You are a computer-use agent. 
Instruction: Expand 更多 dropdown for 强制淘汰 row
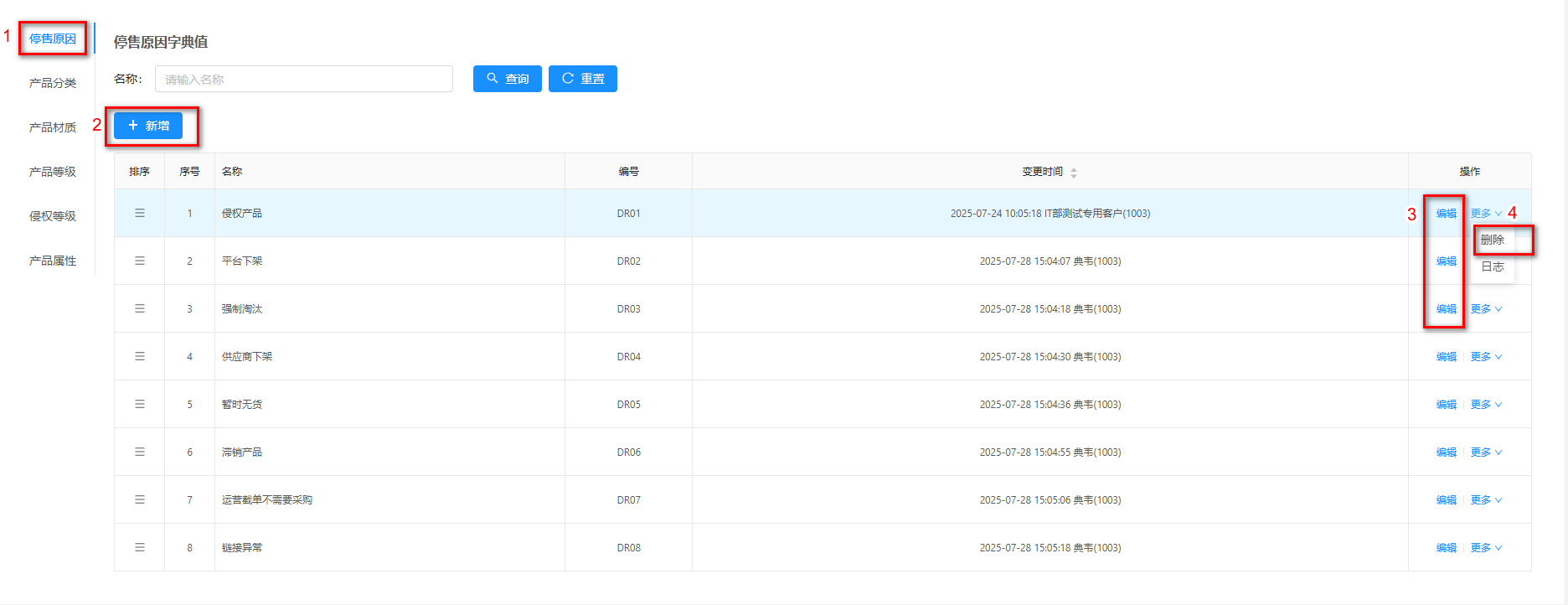1486,309
